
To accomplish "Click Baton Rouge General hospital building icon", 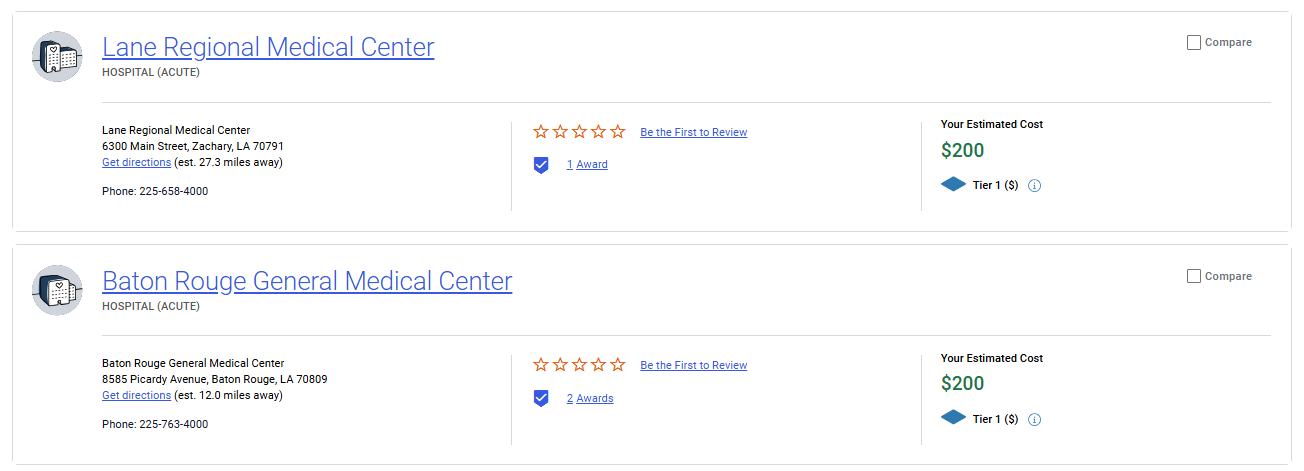I will point(57,290).
